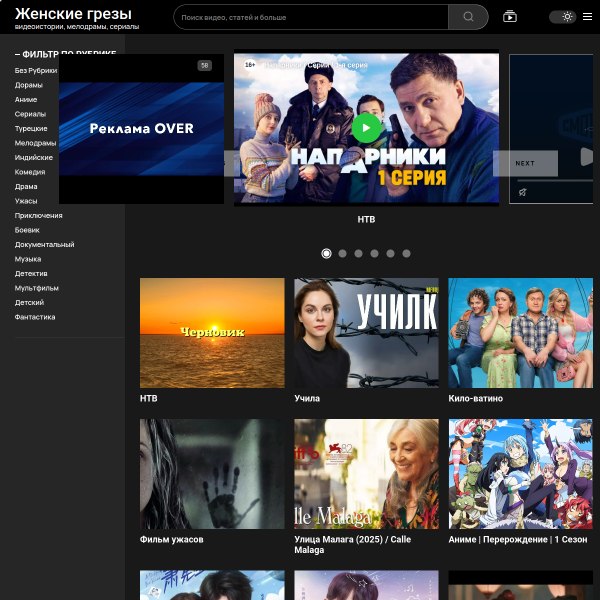Open the Детектив category
Image resolution: width=600 pixels, height=600 pixels.
31,274
